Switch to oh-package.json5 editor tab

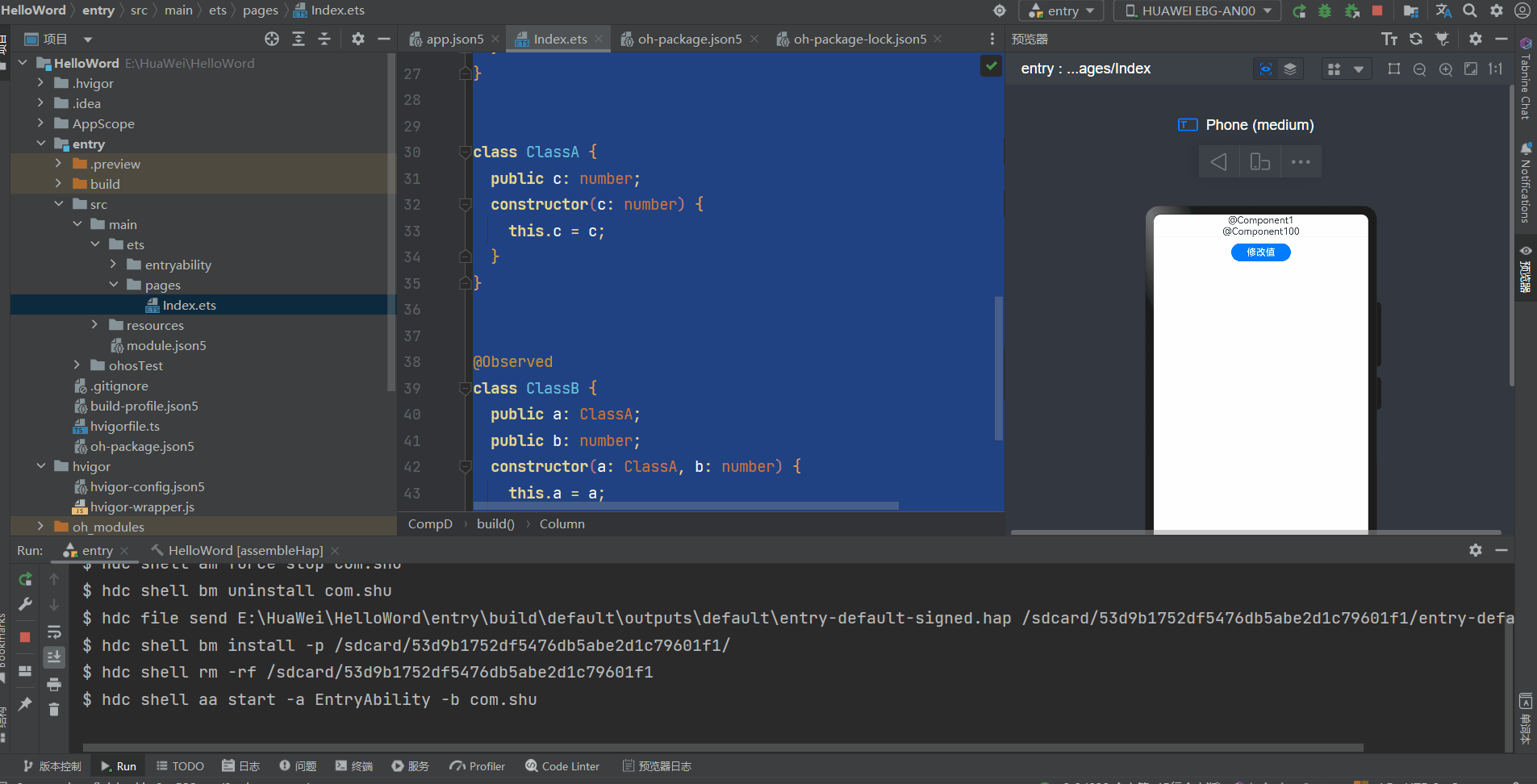point(689,39)
